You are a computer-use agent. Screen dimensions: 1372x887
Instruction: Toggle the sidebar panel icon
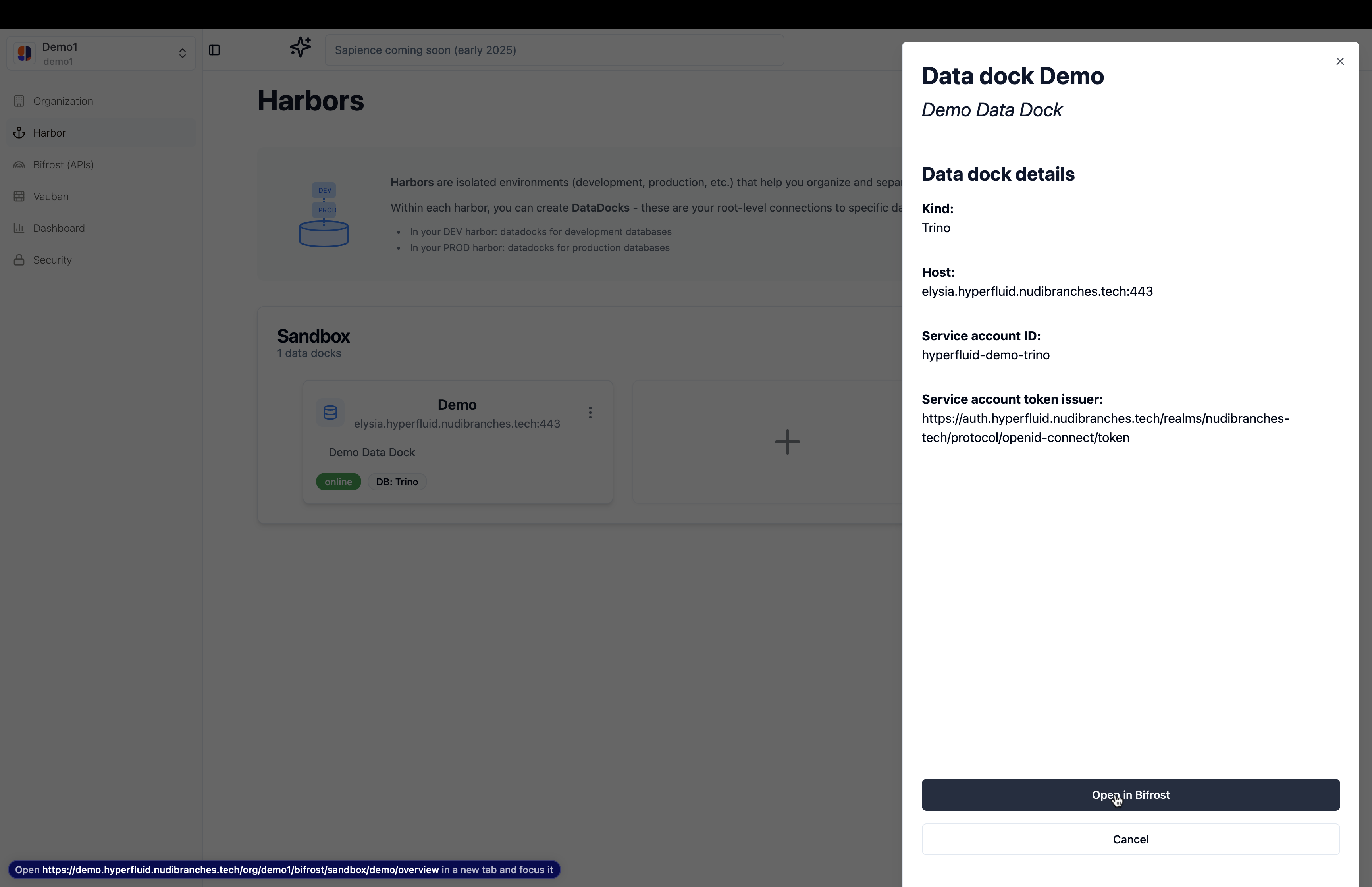pyautogui.click(x=214, y=50)
